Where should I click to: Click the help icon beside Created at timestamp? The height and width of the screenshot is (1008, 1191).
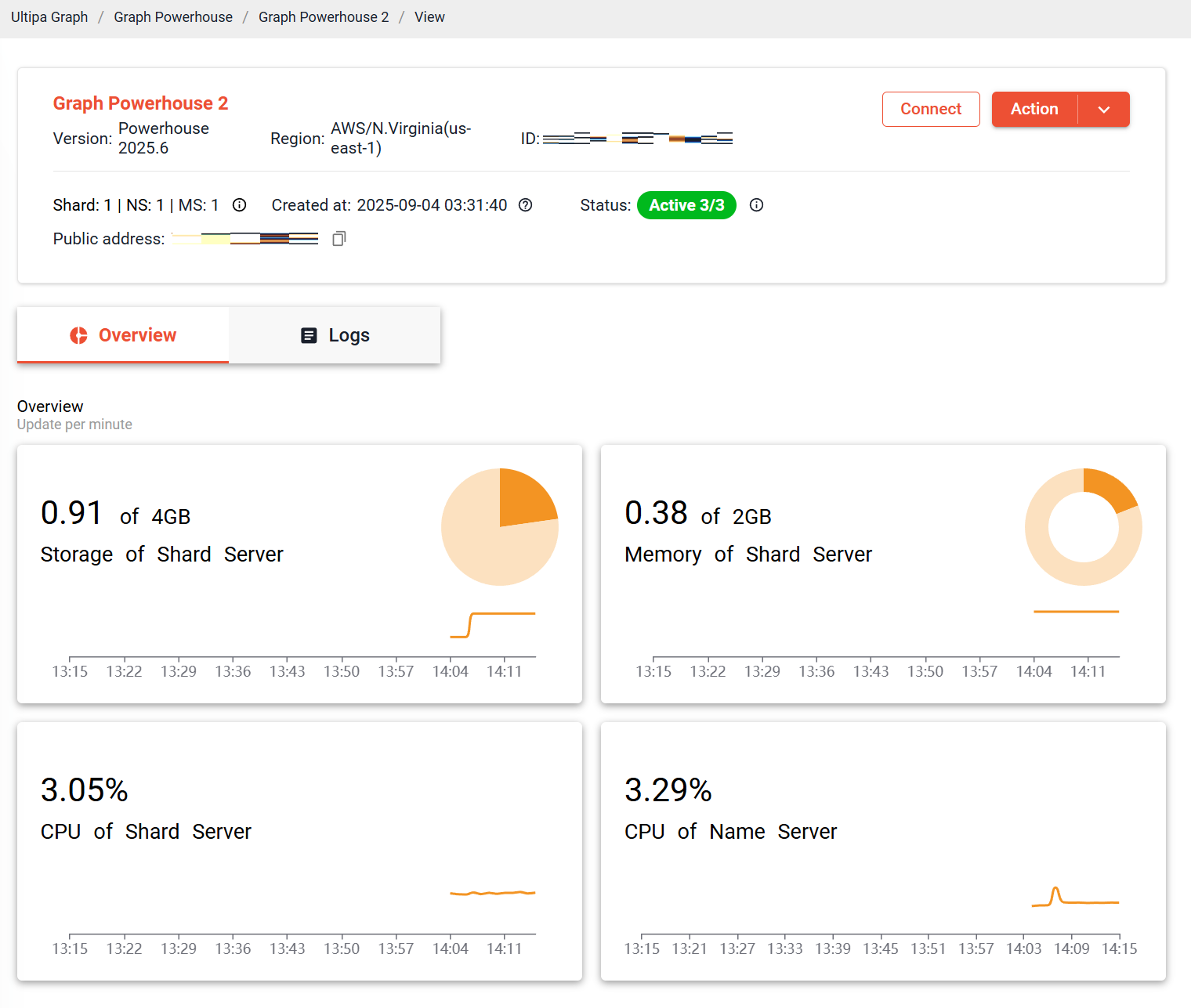[x=526, y=205]
